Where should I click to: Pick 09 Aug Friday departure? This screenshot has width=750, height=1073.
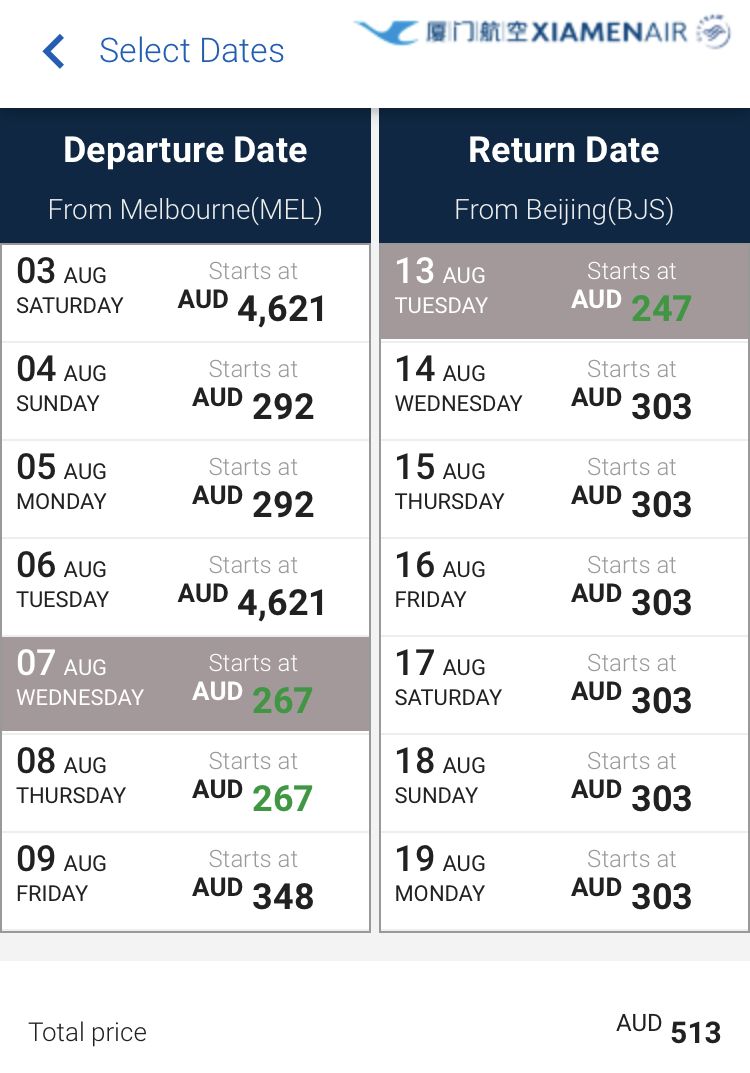tap(185, 881)
